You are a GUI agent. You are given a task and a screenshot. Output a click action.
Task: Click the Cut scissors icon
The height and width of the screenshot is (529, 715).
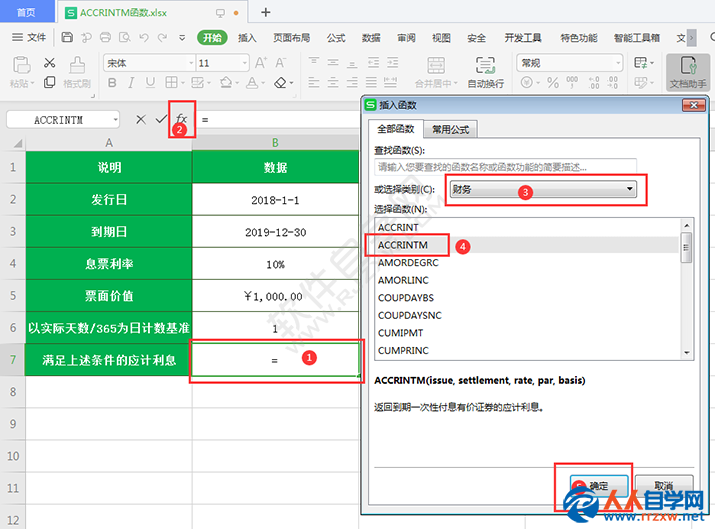(49, 63)
